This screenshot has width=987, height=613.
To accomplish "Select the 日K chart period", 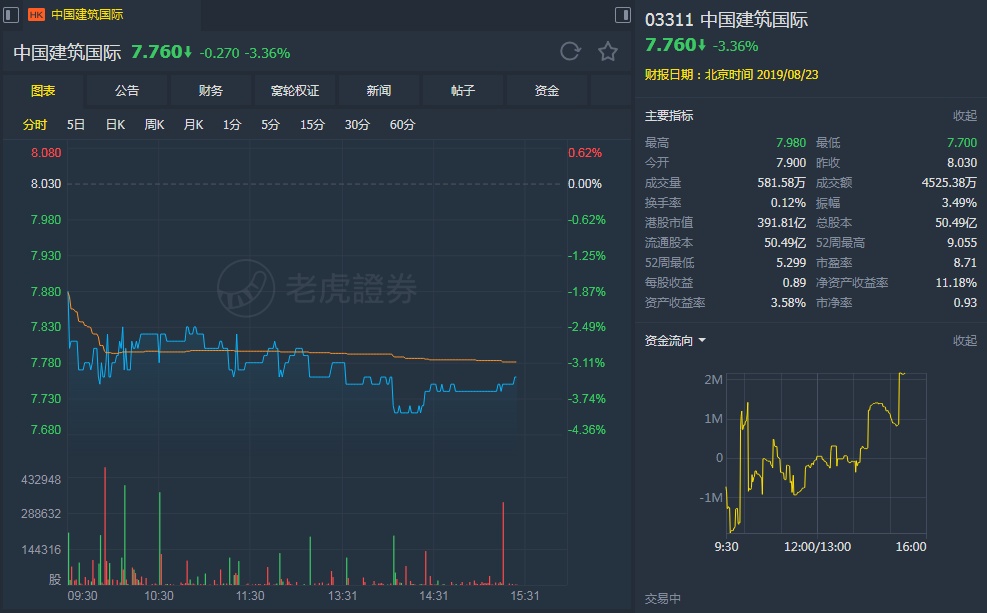I will (x=115, y=125).
